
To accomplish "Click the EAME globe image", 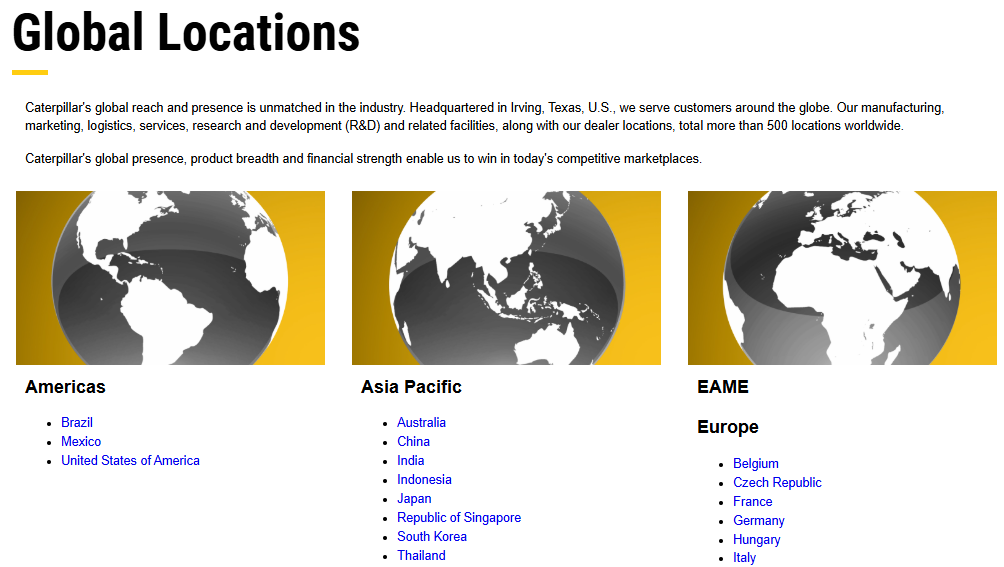I will [842, 278].
